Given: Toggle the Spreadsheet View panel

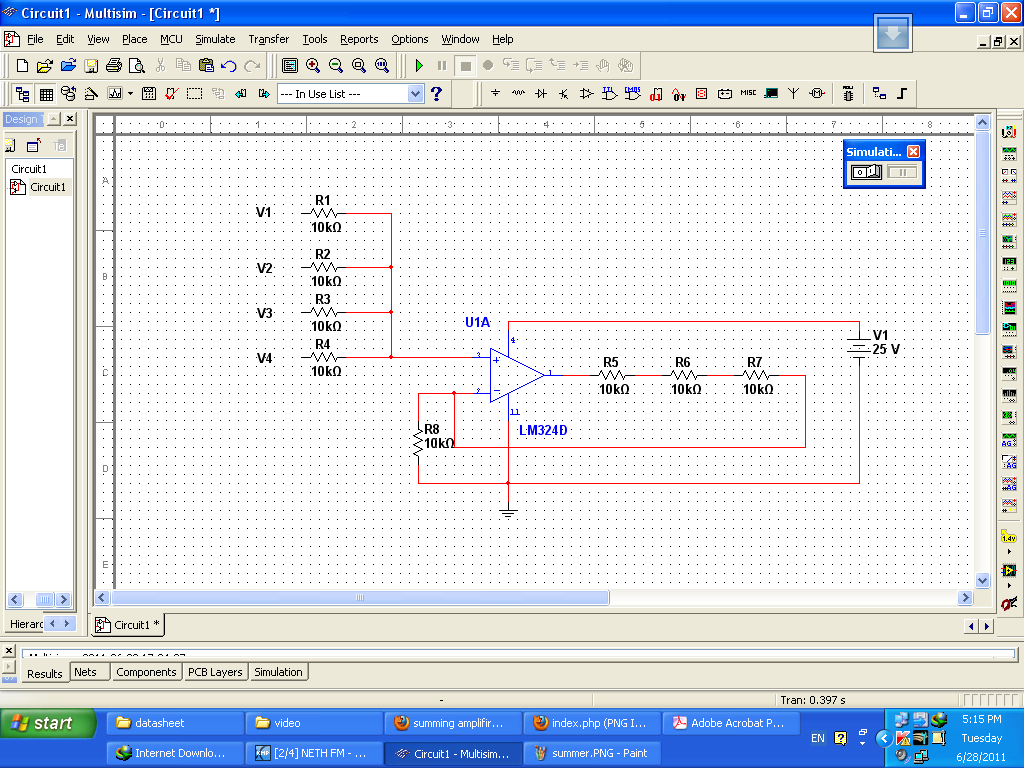Looking at the screenshot, I should [46, 93].
